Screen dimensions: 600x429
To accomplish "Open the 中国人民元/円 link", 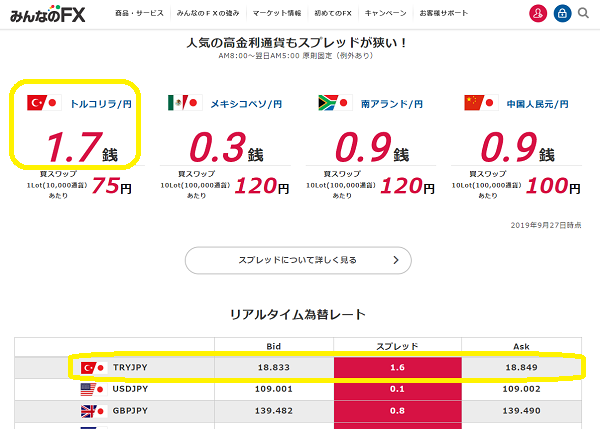I will pyautogui.click(x=537, y=104).
